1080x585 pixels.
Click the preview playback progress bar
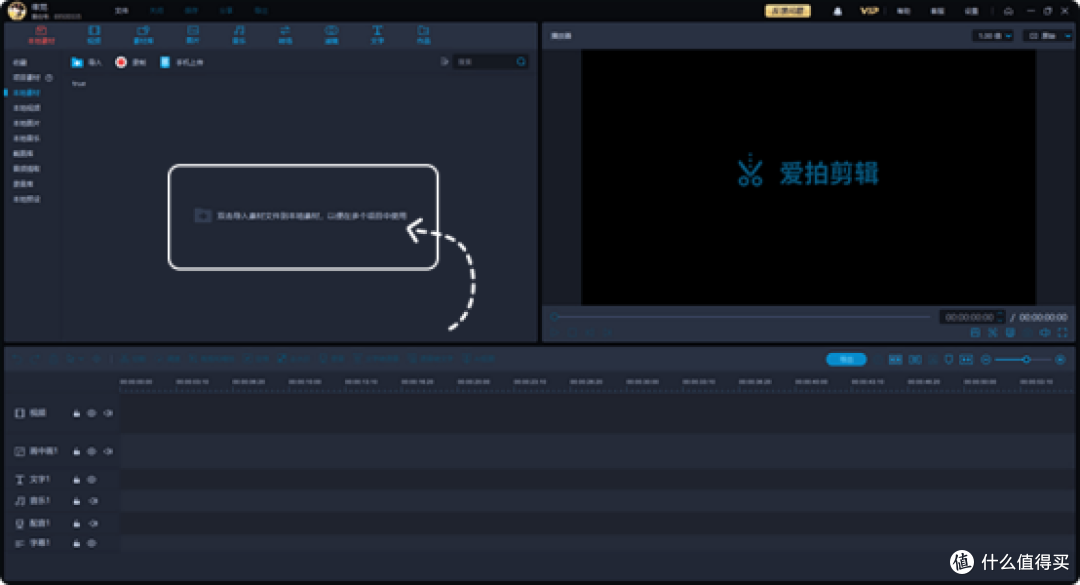click(742, 317)
